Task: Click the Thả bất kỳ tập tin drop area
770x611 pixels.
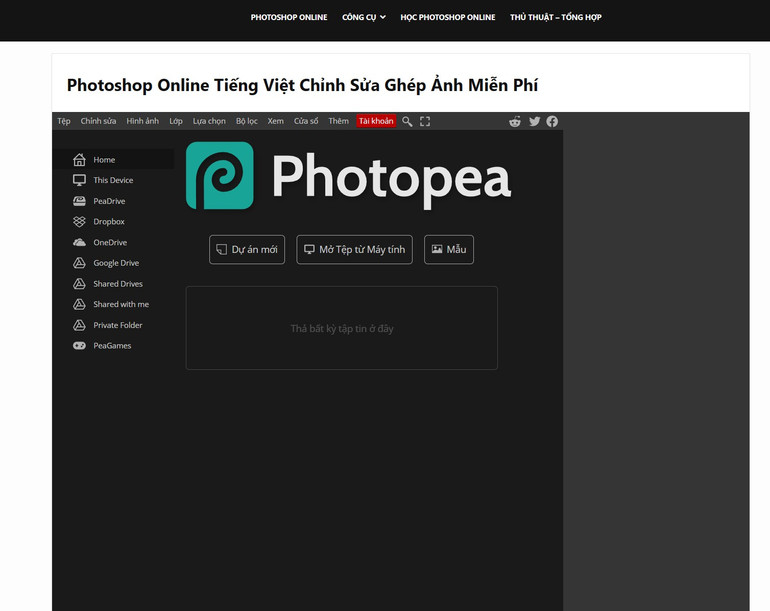Action: [x=342, y=328]
